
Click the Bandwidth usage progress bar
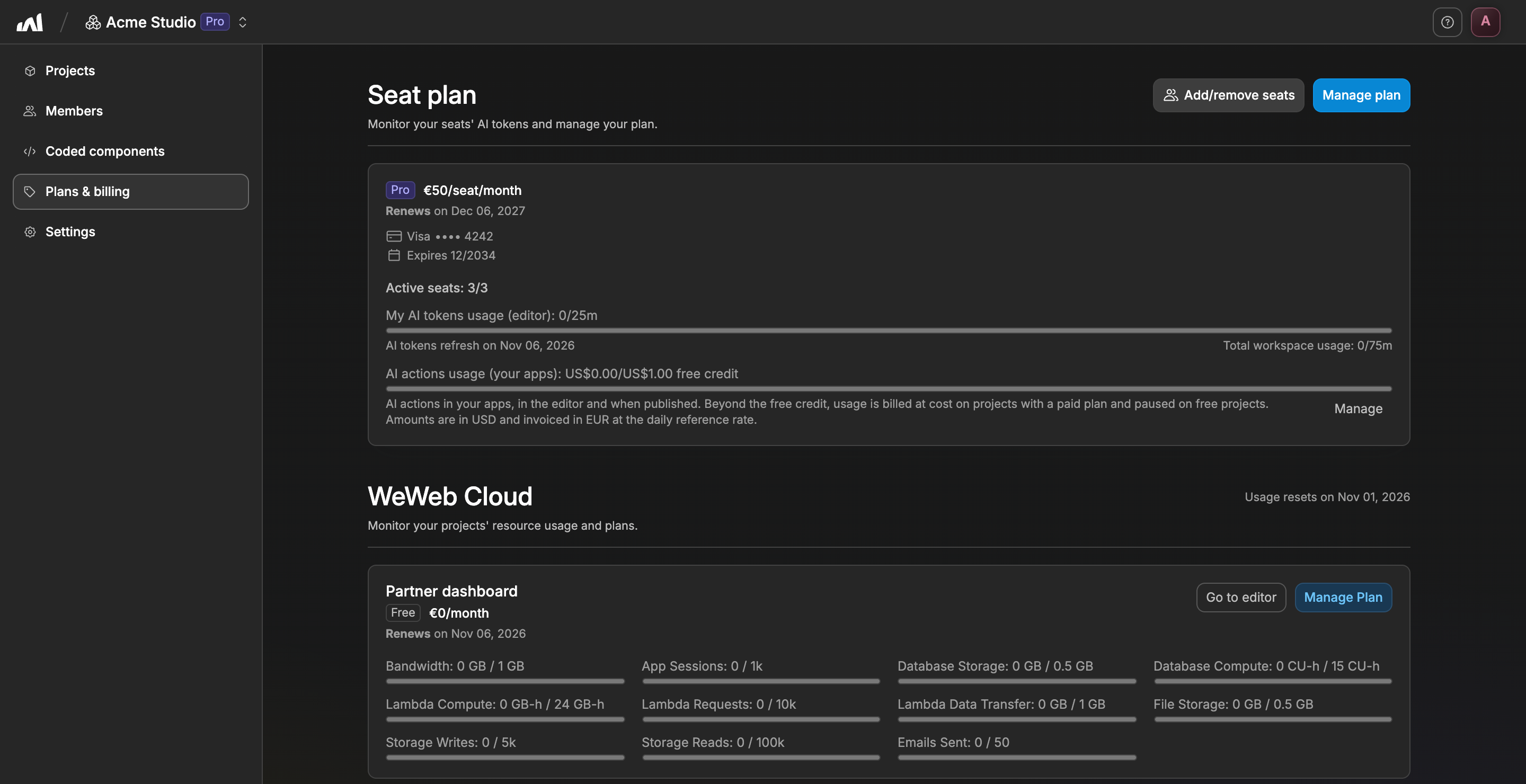(505, 682)
